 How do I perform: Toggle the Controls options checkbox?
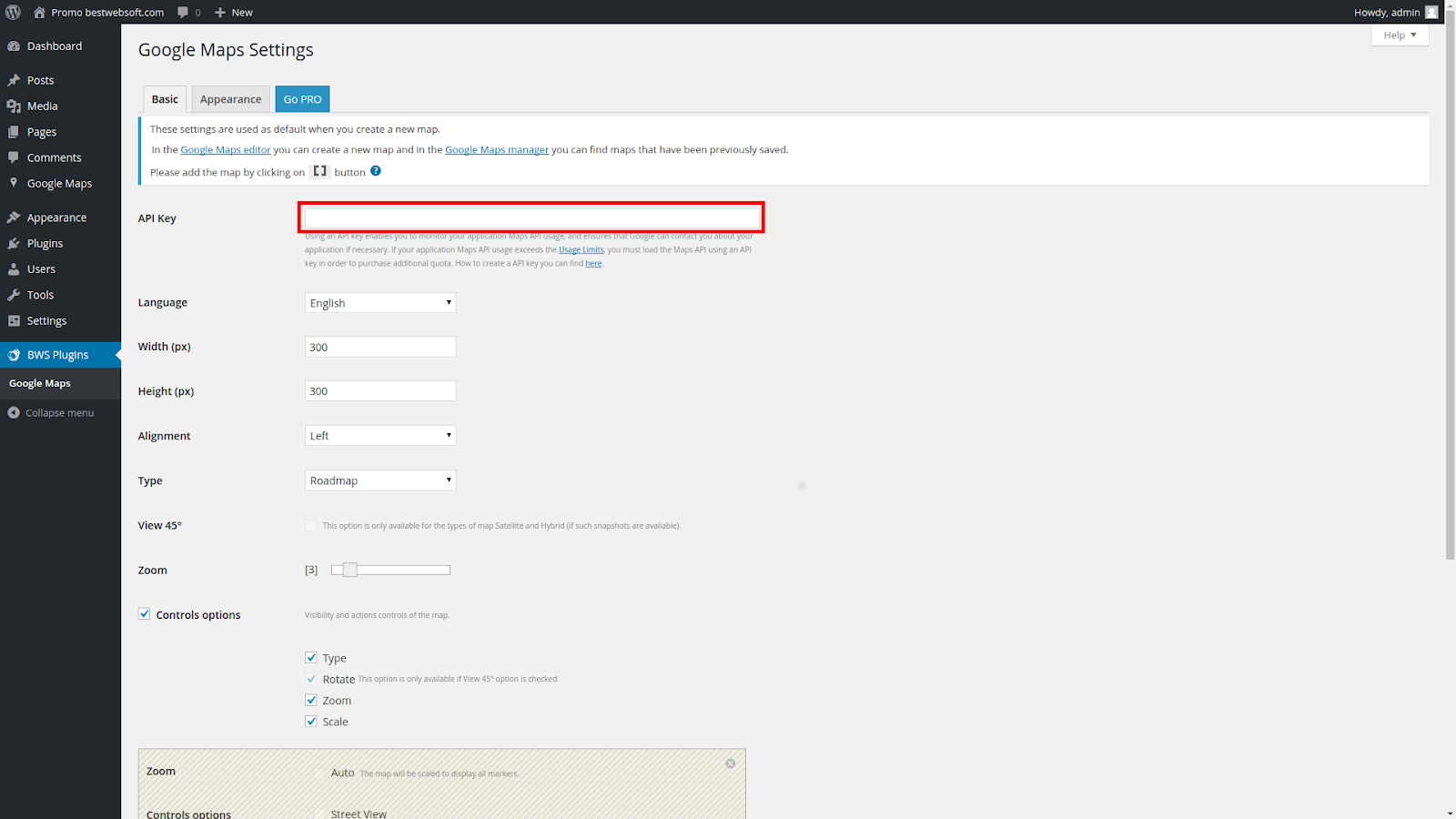(144, 613)
